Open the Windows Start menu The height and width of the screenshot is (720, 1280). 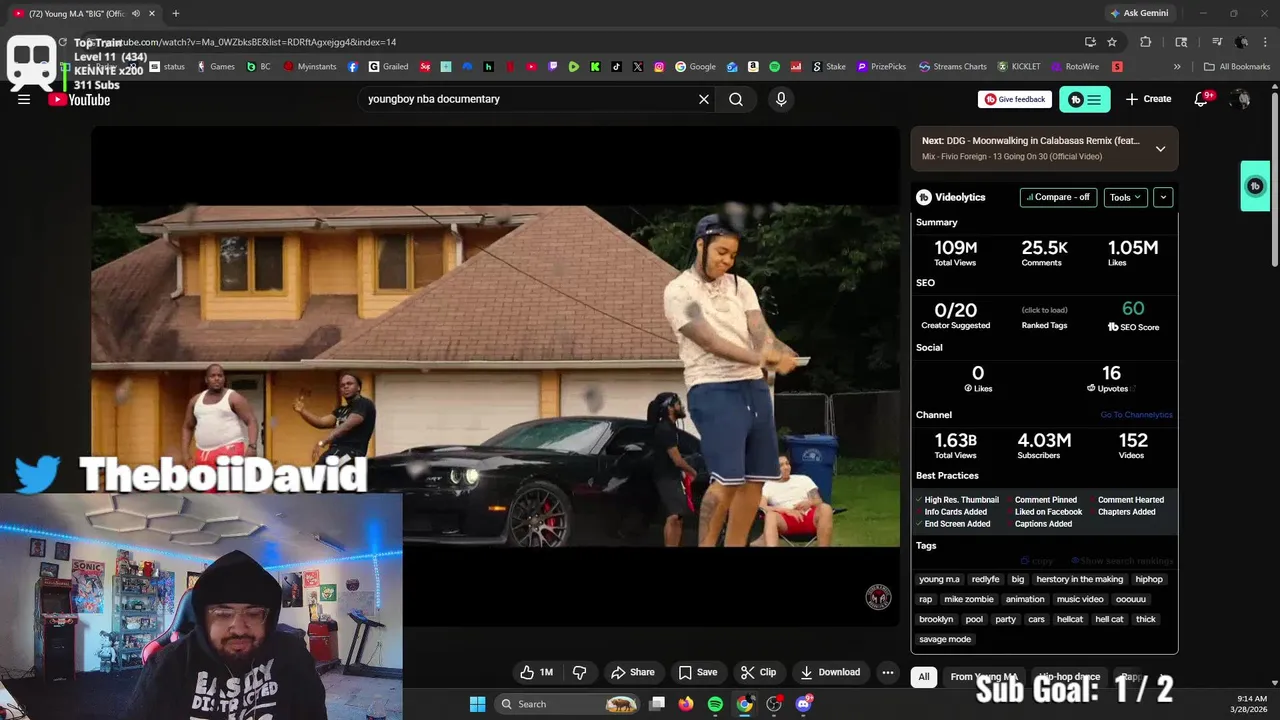tap(477, 704)
